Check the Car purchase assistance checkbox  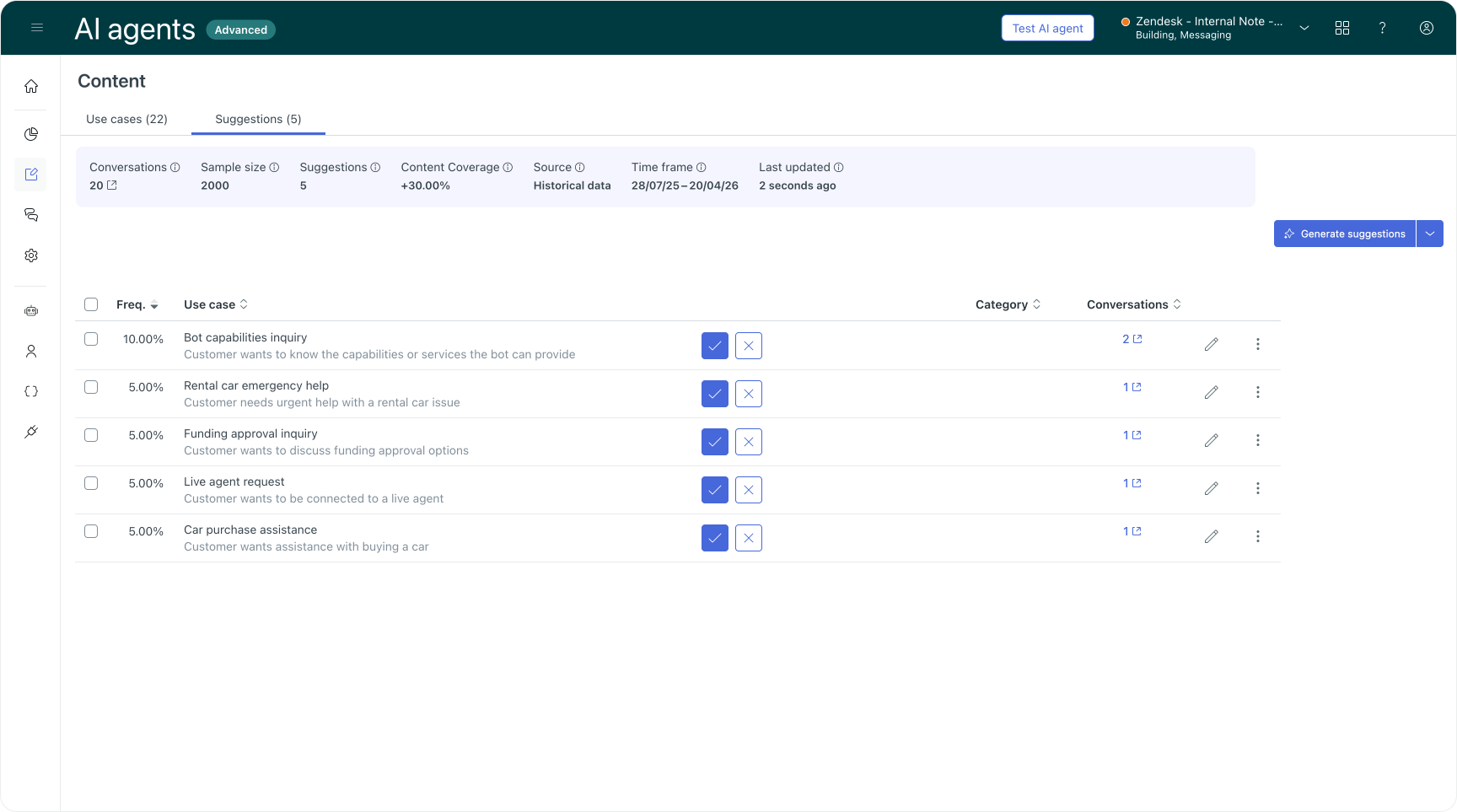[91, 531]
